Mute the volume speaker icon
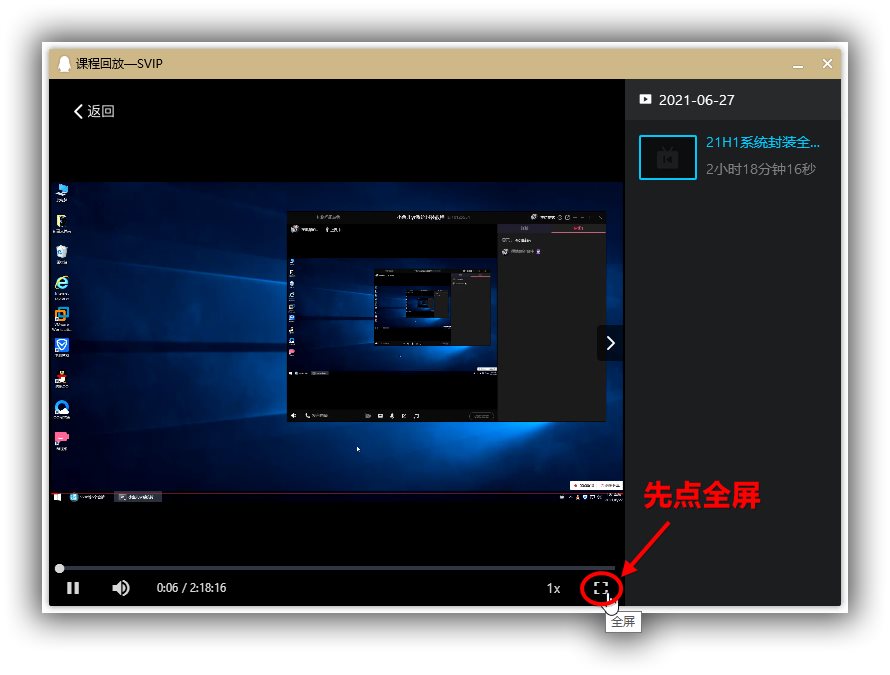 [121, 588]
